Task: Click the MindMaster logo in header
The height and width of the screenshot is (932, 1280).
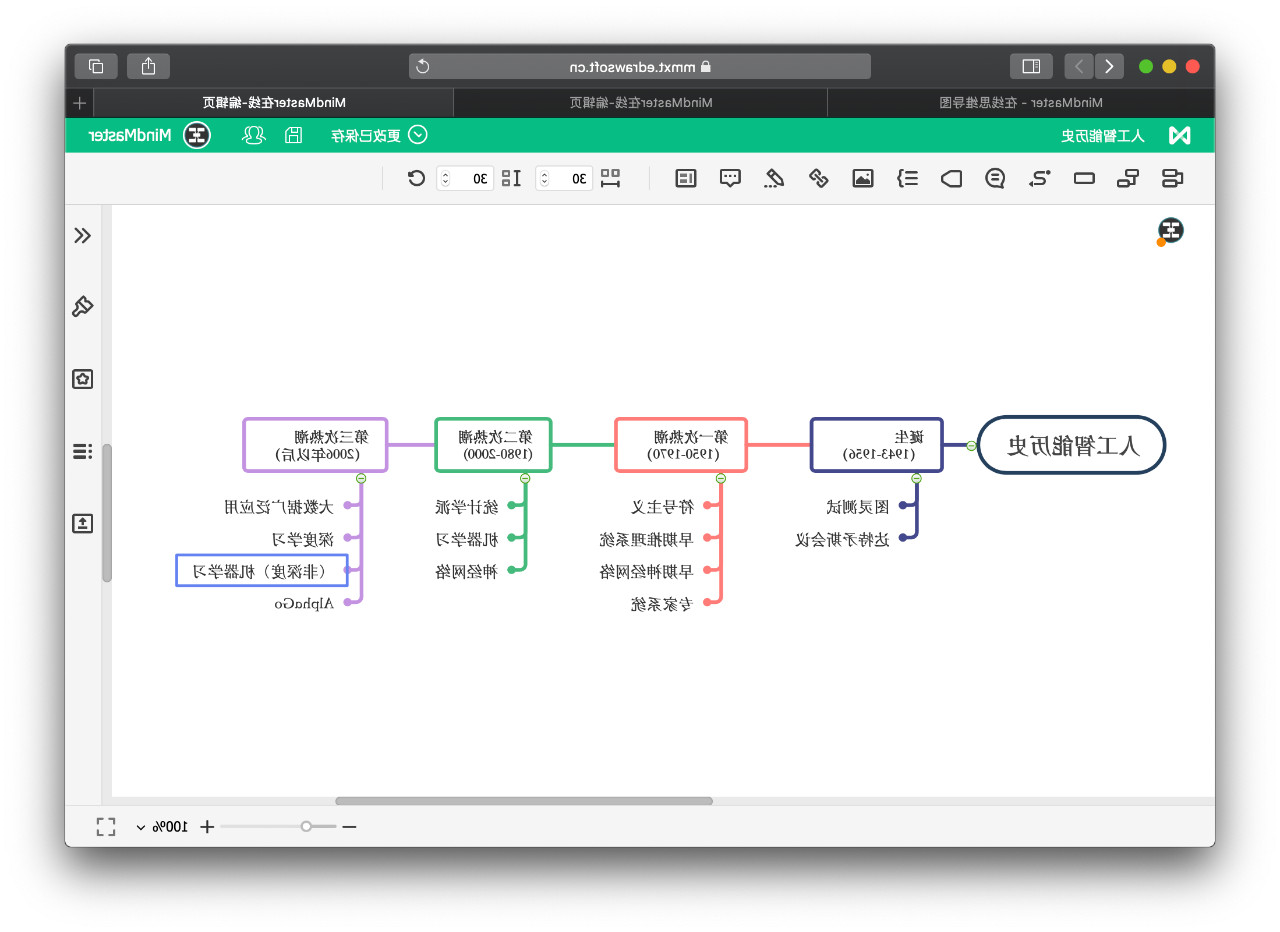Action: 1180,135
